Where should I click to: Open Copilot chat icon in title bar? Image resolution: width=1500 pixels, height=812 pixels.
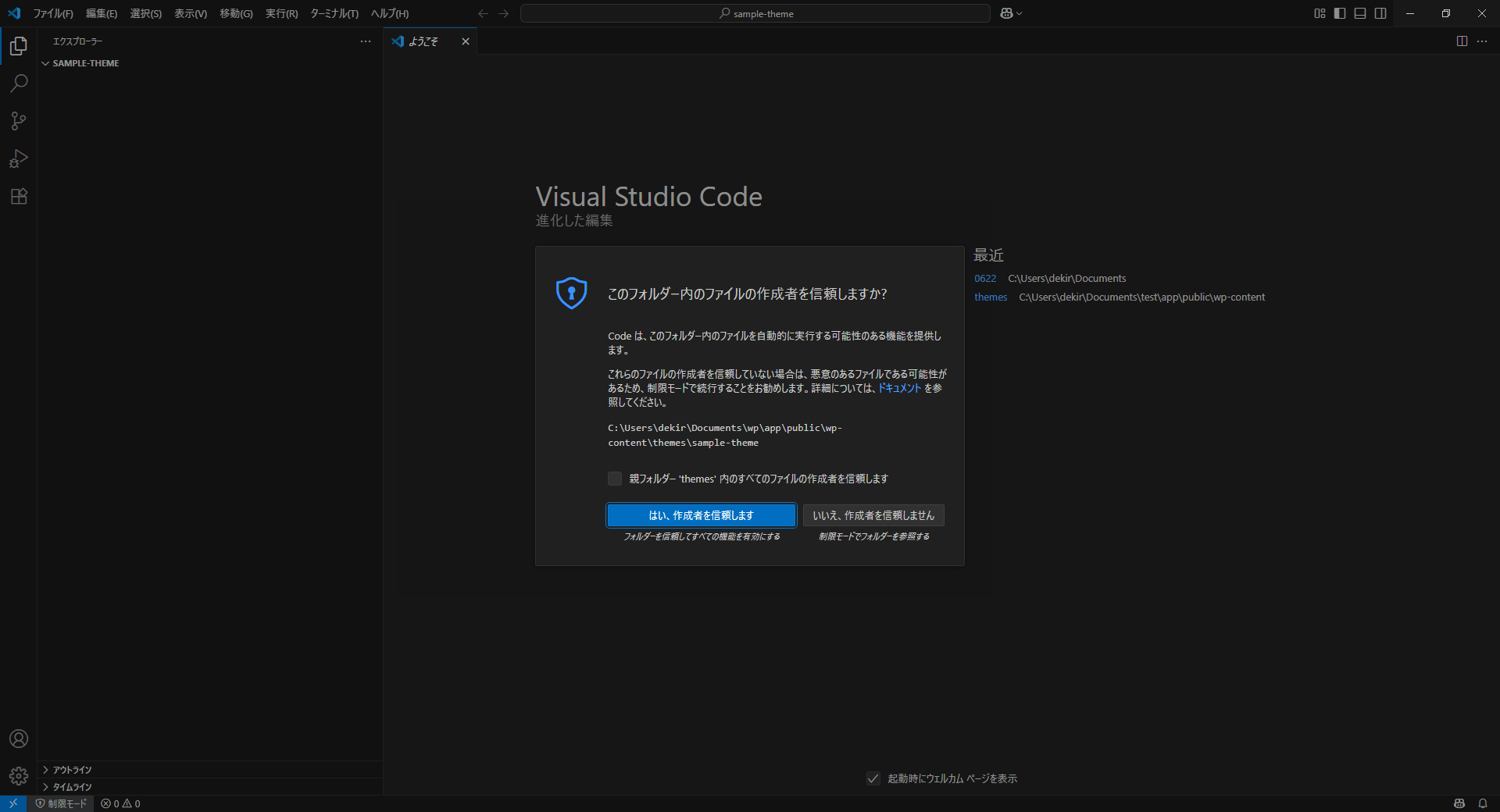pyautogui.click(x=1006, y=13)
